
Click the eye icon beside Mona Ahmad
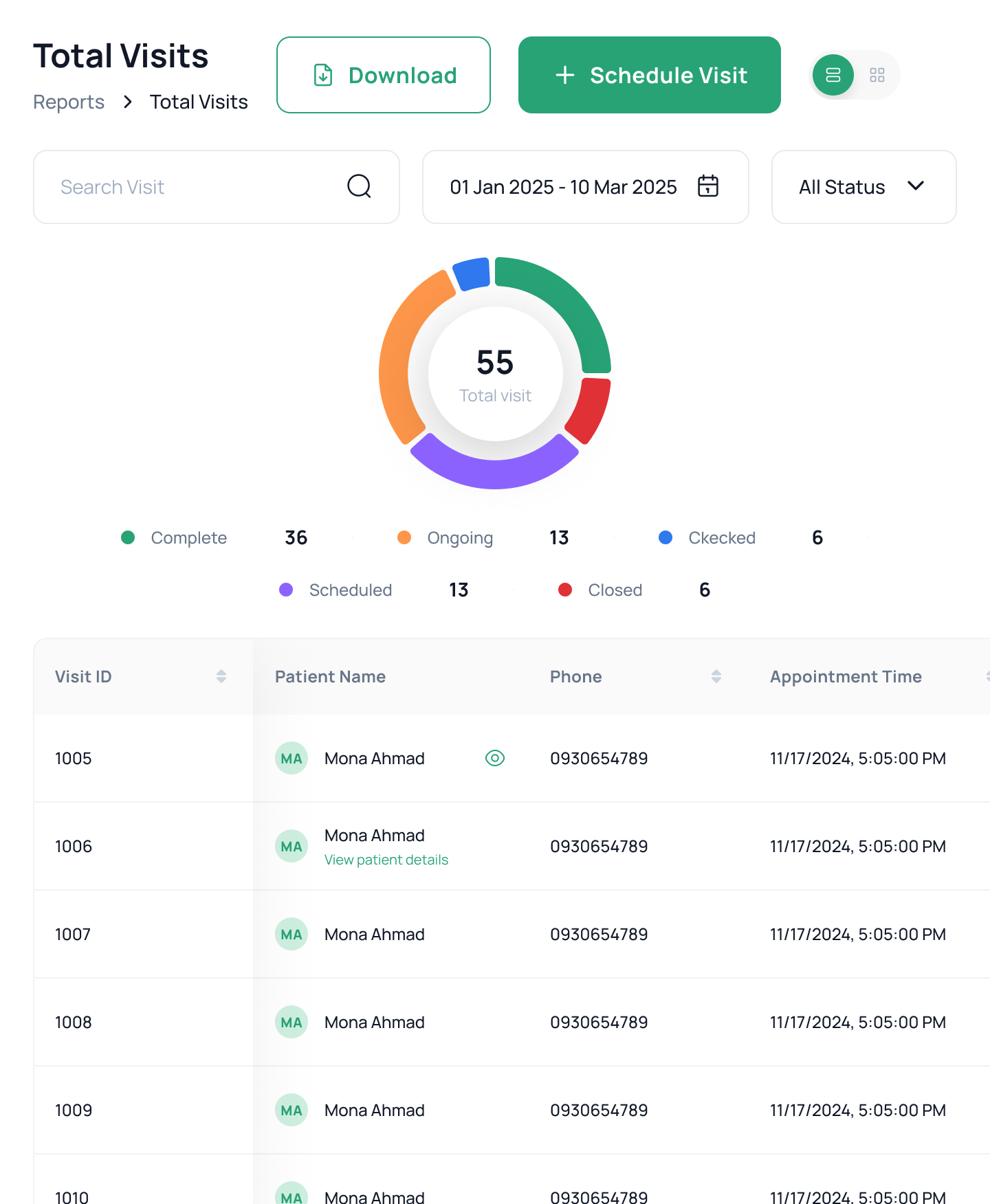(494, 758)
